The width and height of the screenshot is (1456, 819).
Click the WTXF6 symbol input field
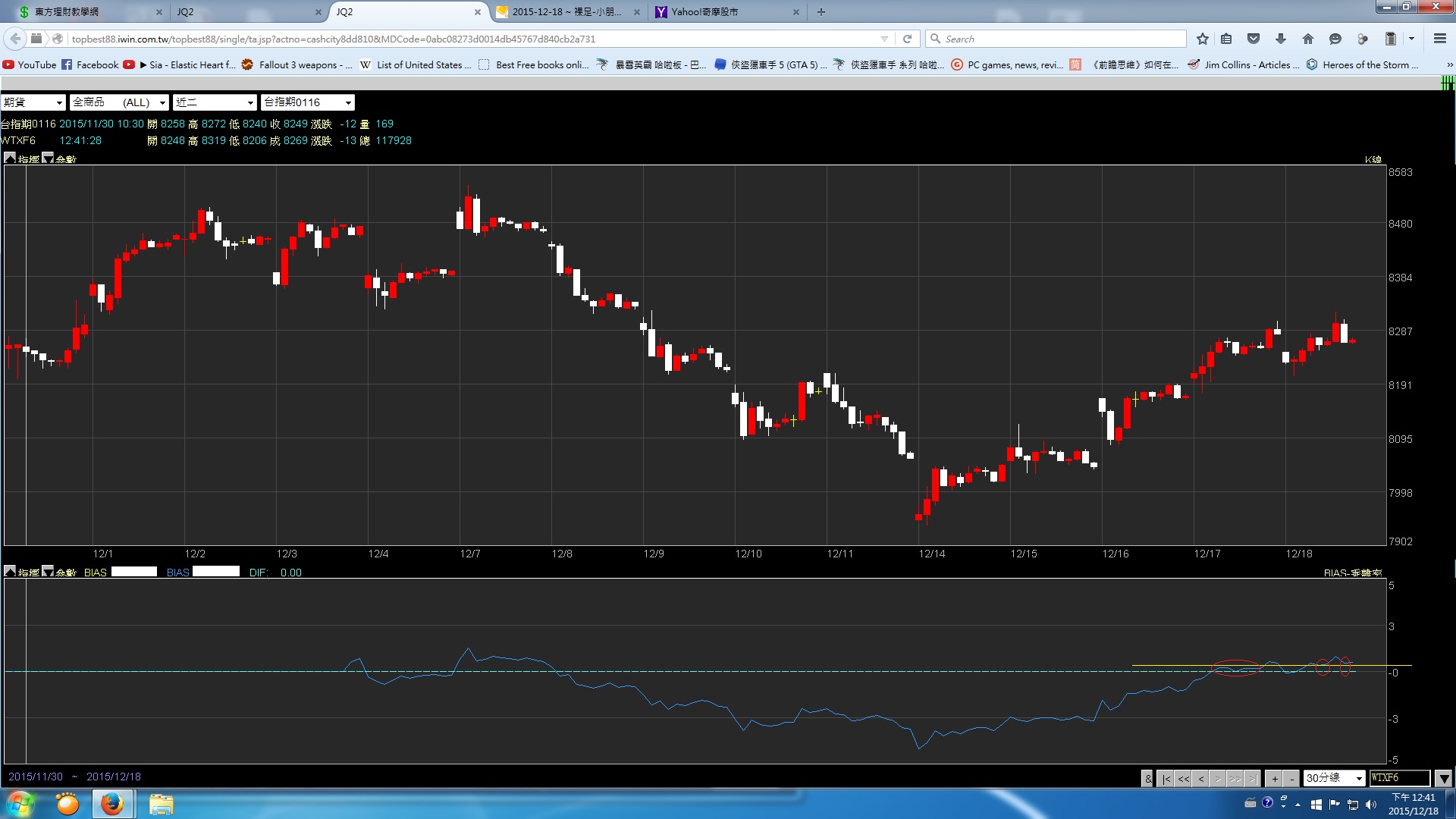[x=1400, y=778]
